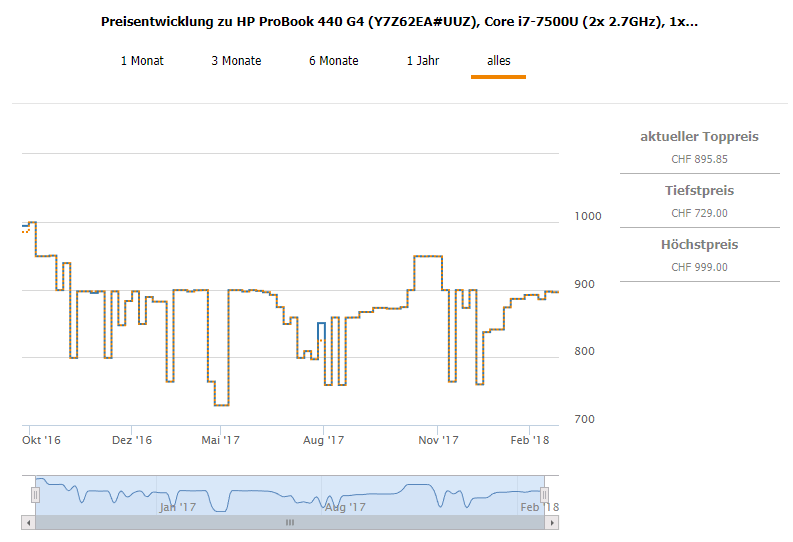Show the "6 Monate" price history
This screenshot has width=793, height=542.
[x=333, y=61]
